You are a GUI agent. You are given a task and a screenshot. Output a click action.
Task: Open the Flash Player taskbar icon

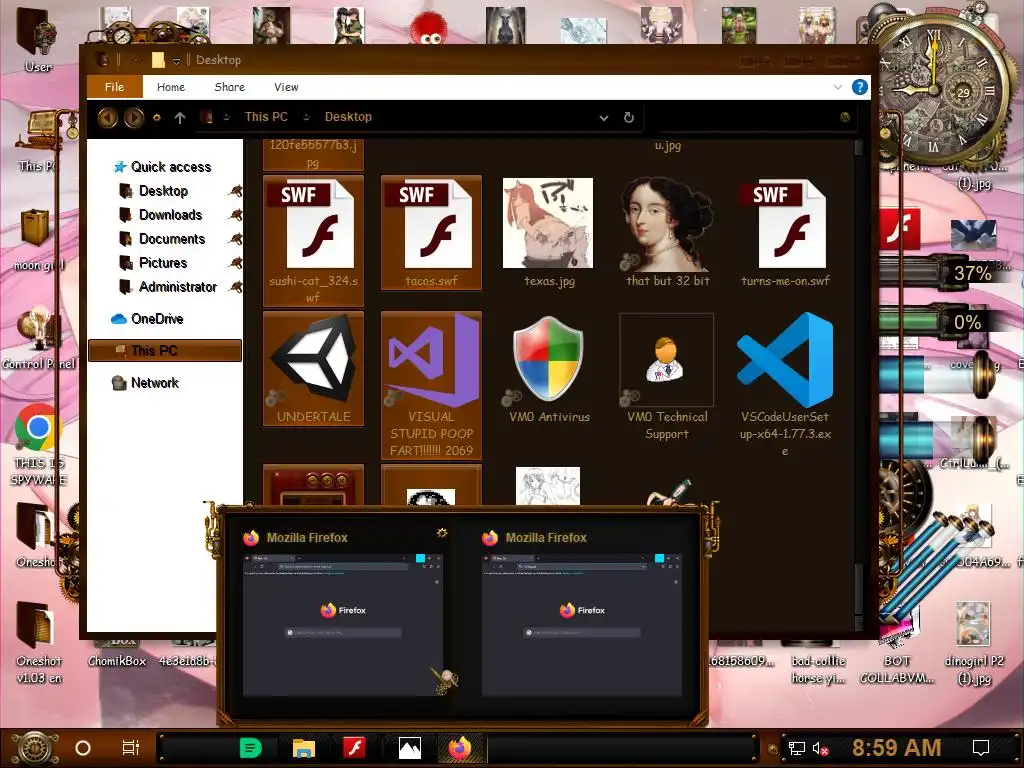pos(355,748)
